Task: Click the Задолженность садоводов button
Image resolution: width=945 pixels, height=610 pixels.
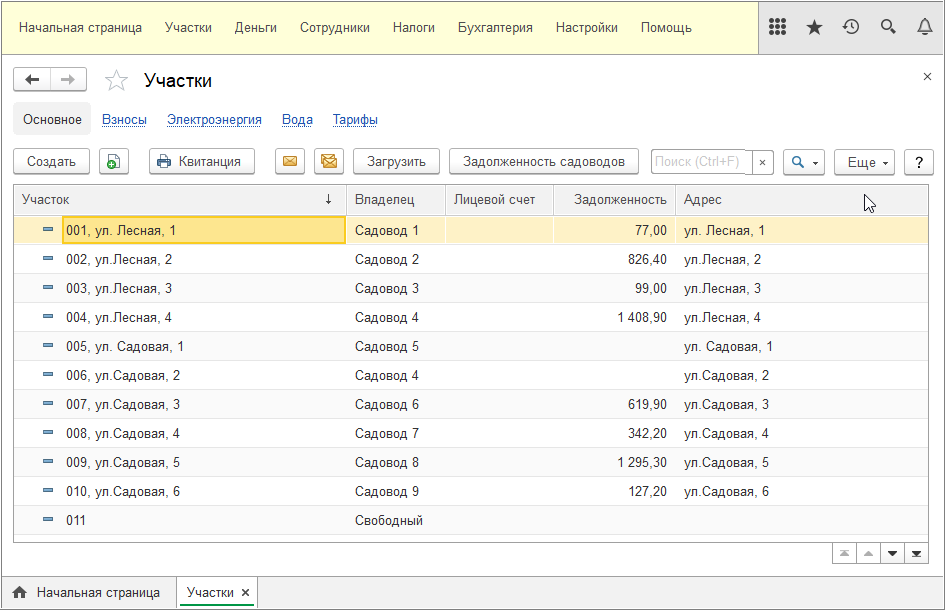Action: pyautogui.click(x=544, y=161)
